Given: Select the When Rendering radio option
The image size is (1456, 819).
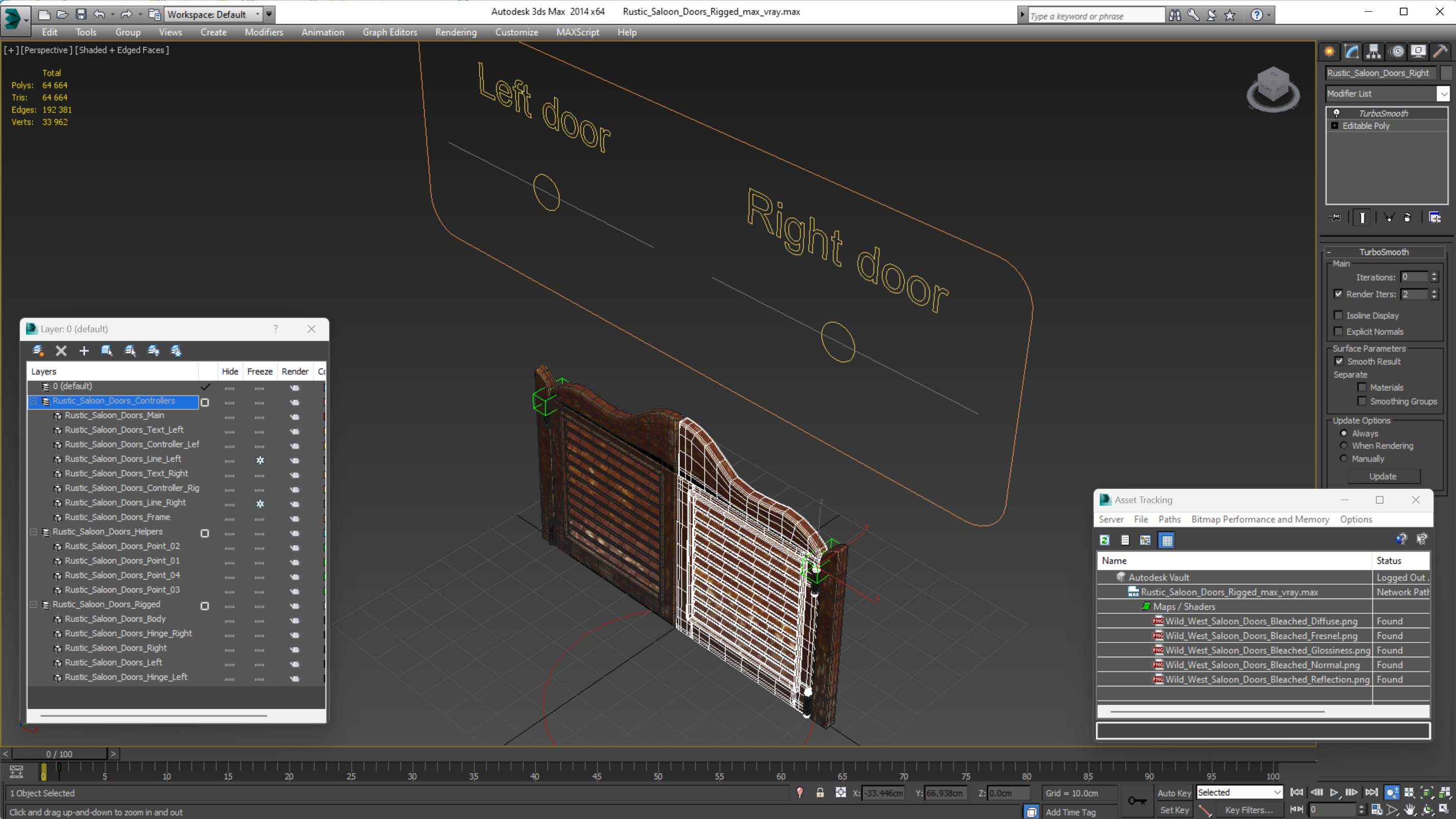Looking at the screenshot, I should [x=1344, y=445].
